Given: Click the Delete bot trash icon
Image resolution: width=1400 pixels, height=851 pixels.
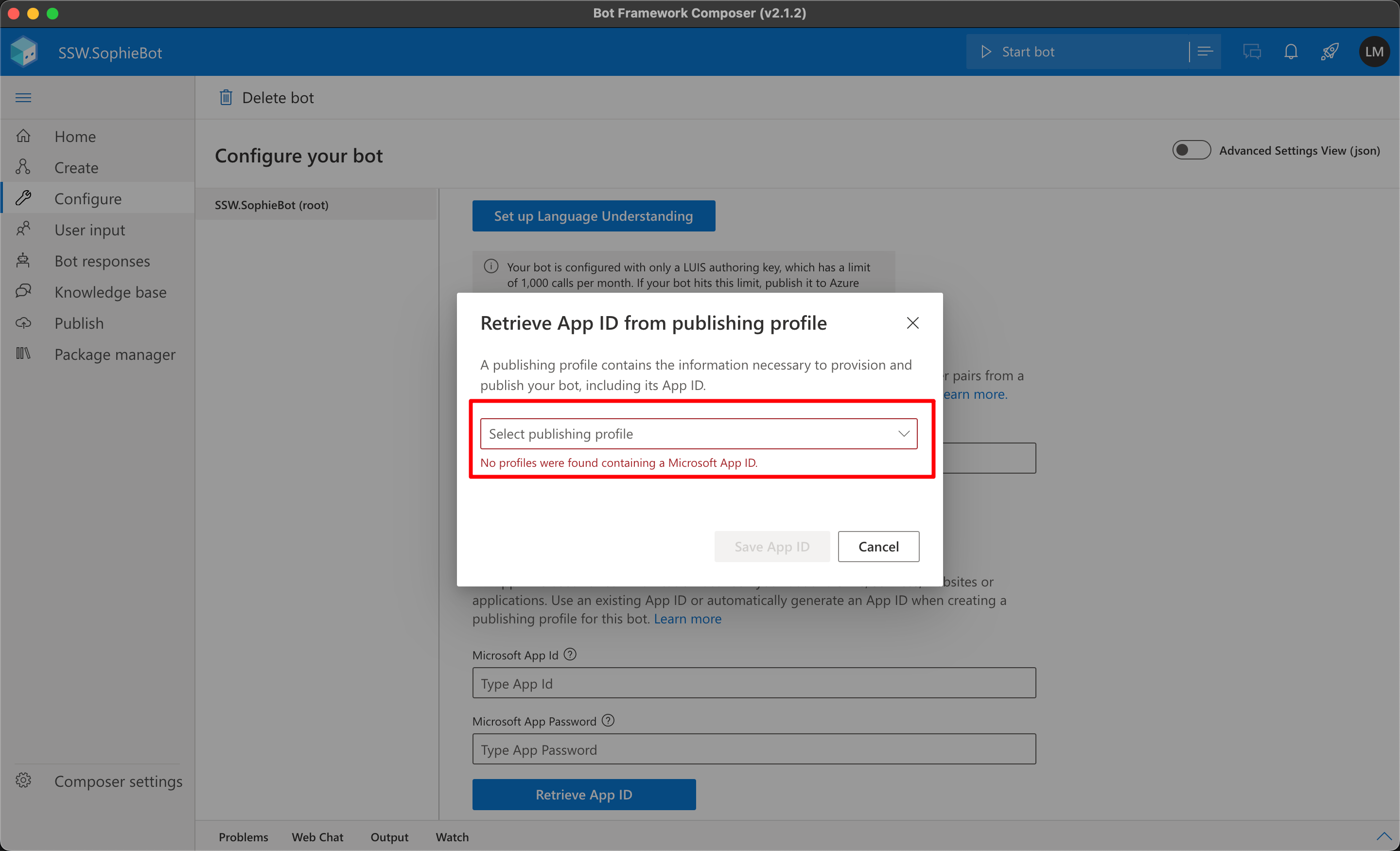Looking at the screenshot, I should pyautogui.click(x=226, y=98).
